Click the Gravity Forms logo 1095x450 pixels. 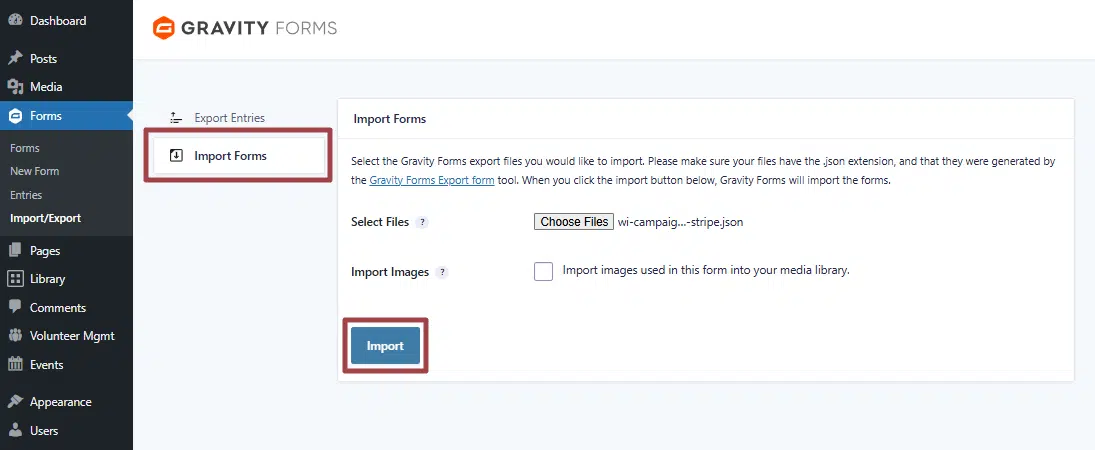[x=244, y=28]
